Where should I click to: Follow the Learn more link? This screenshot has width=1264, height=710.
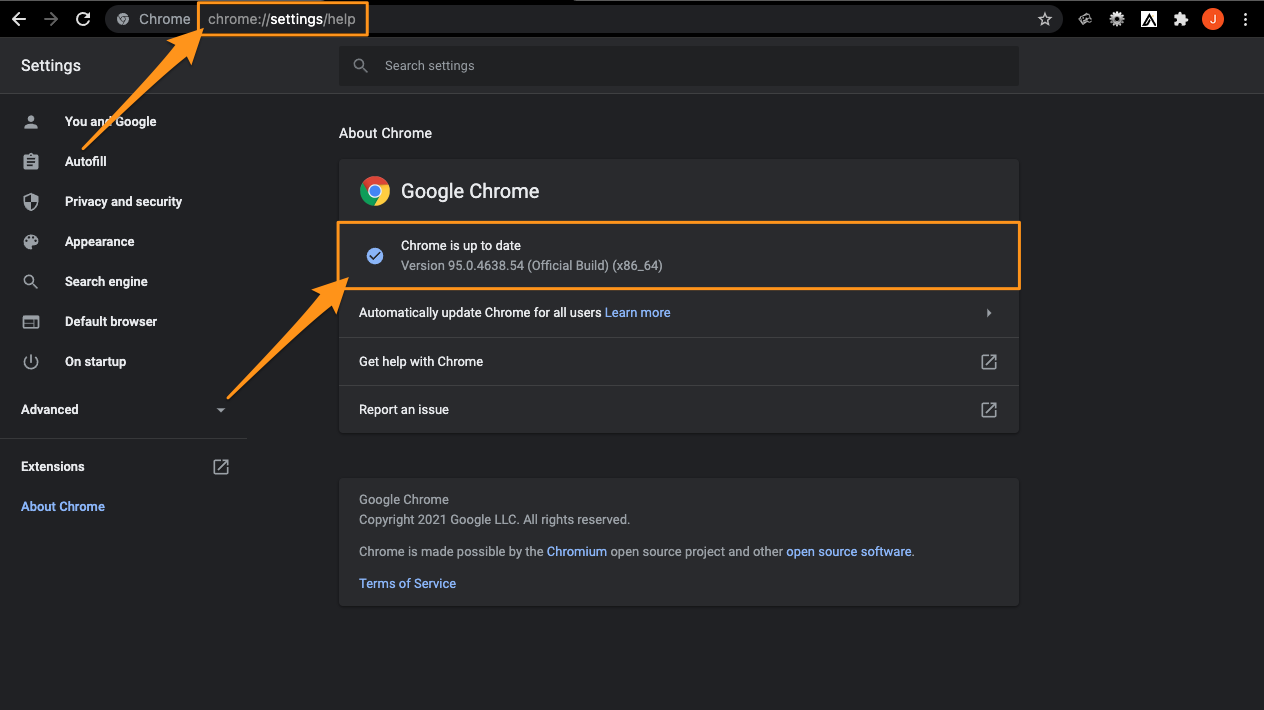pyautogui.click(x=637, y=312)
